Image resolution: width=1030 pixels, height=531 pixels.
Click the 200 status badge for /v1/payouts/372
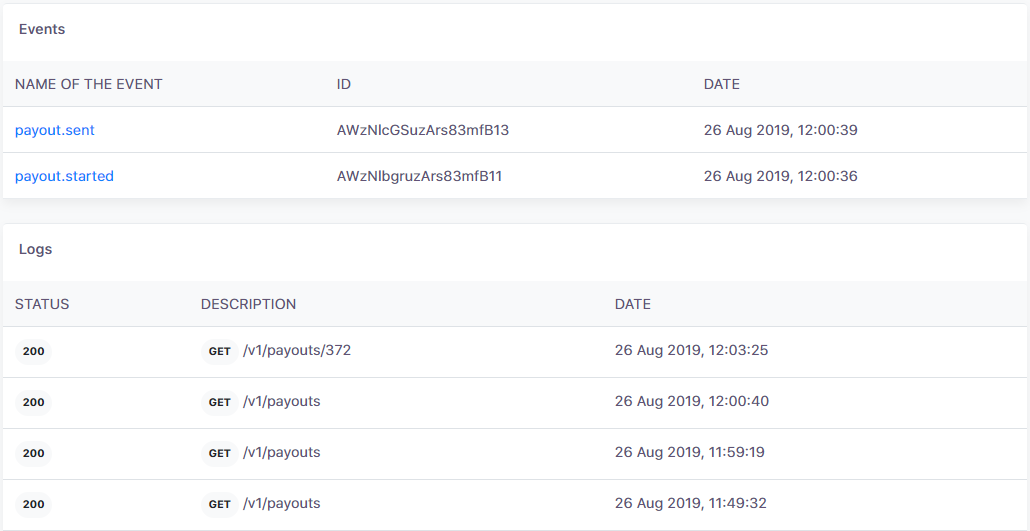click(34, 352)
